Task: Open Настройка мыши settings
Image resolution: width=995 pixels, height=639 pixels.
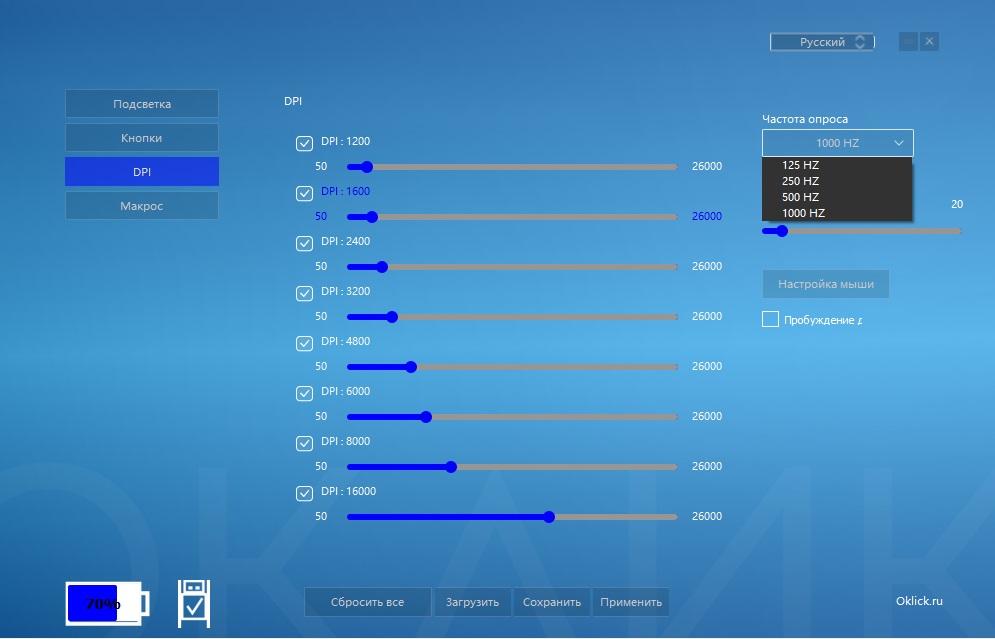Action: pyautogui.click(x=826, y=284)
